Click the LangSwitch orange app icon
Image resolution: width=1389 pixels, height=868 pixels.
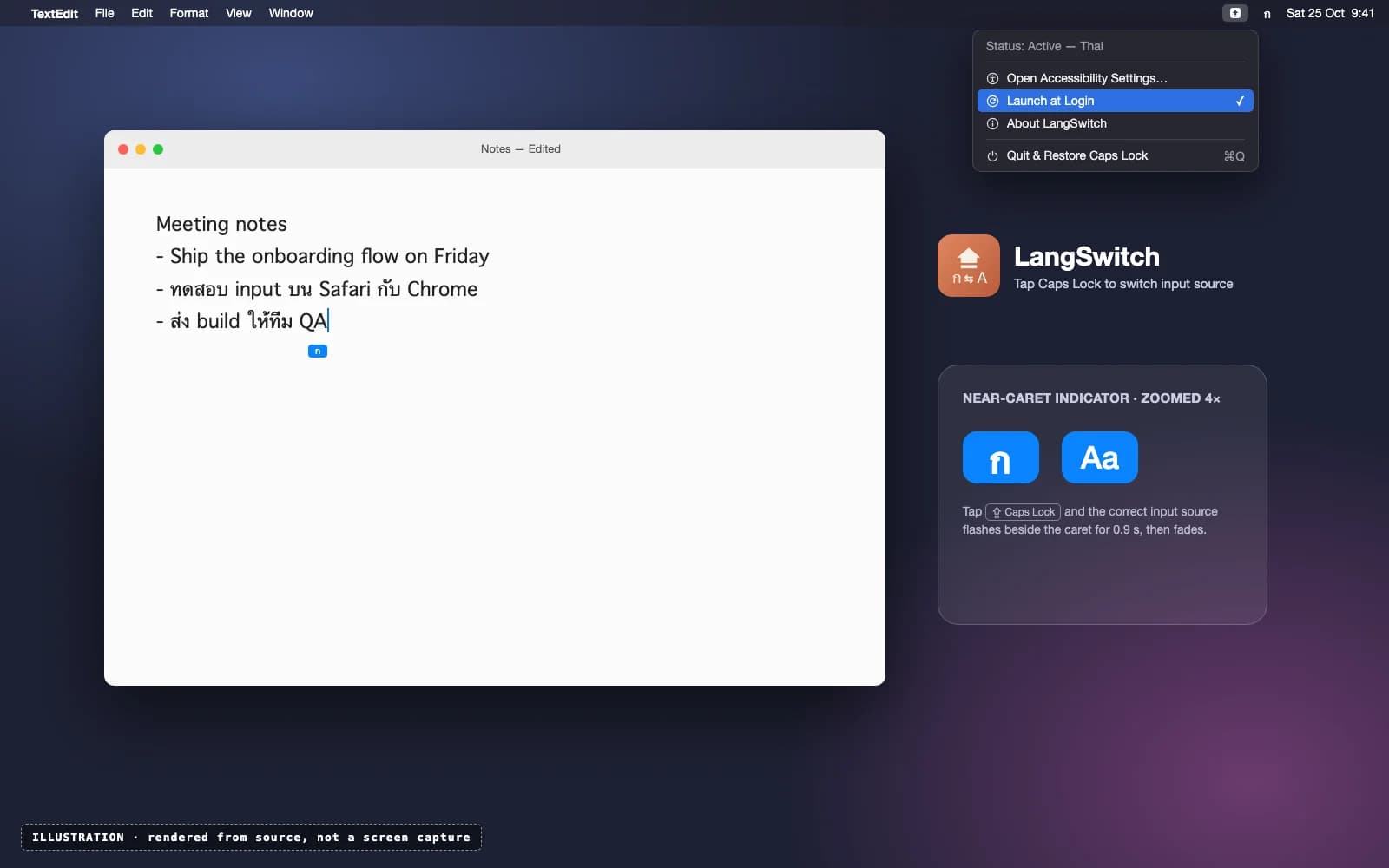pyautogui.click(x=969, y=266)
